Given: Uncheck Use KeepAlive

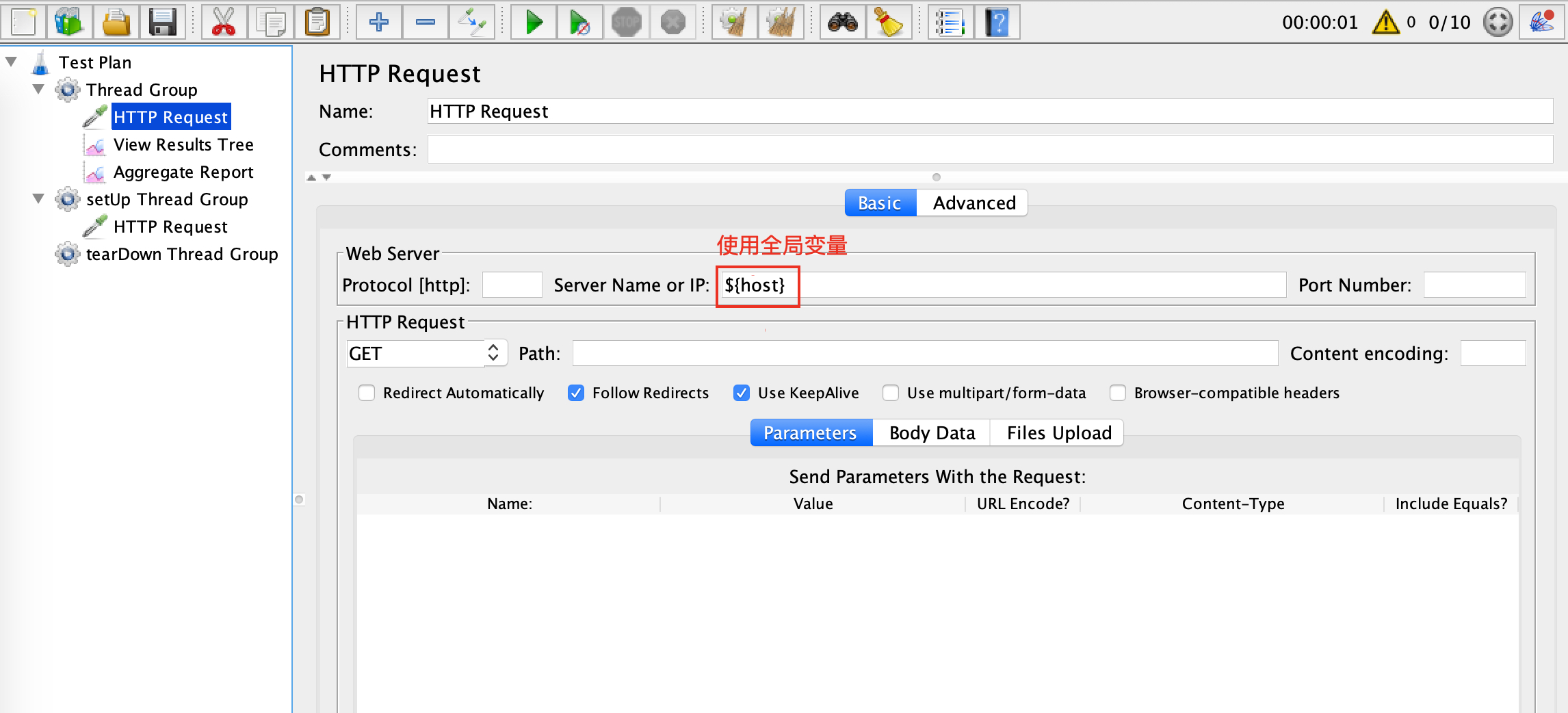Looking at the screenshot, I should [x=742, y=393].
